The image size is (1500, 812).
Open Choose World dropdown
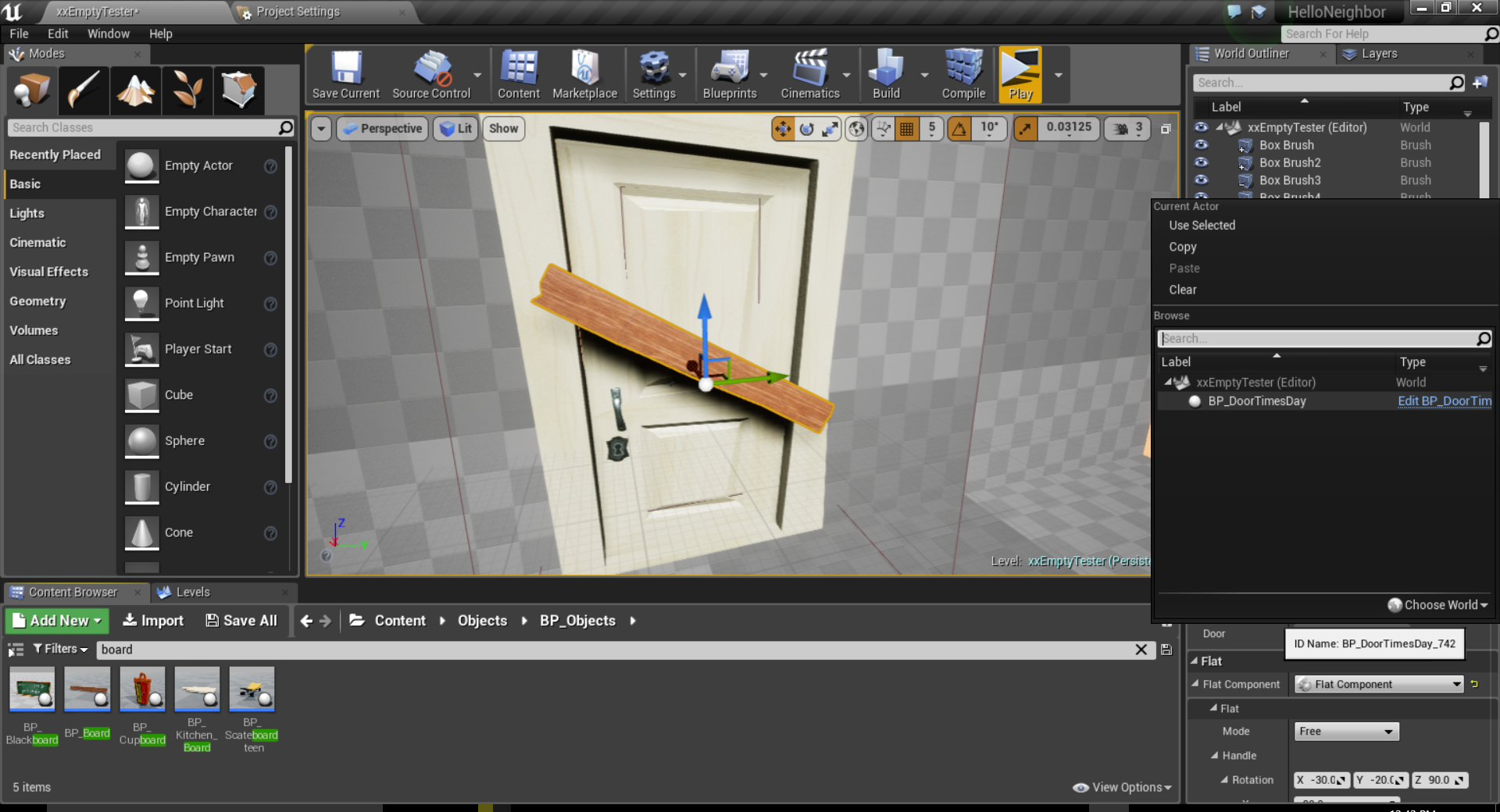pos(1437,605)
